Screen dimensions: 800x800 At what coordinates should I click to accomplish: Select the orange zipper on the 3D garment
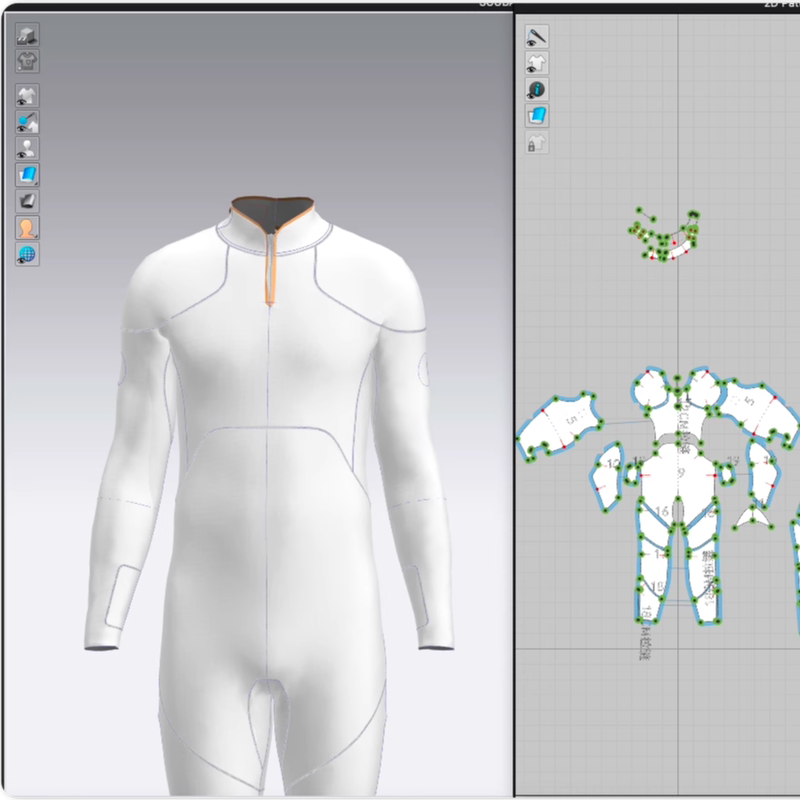(x=270, y=268)
